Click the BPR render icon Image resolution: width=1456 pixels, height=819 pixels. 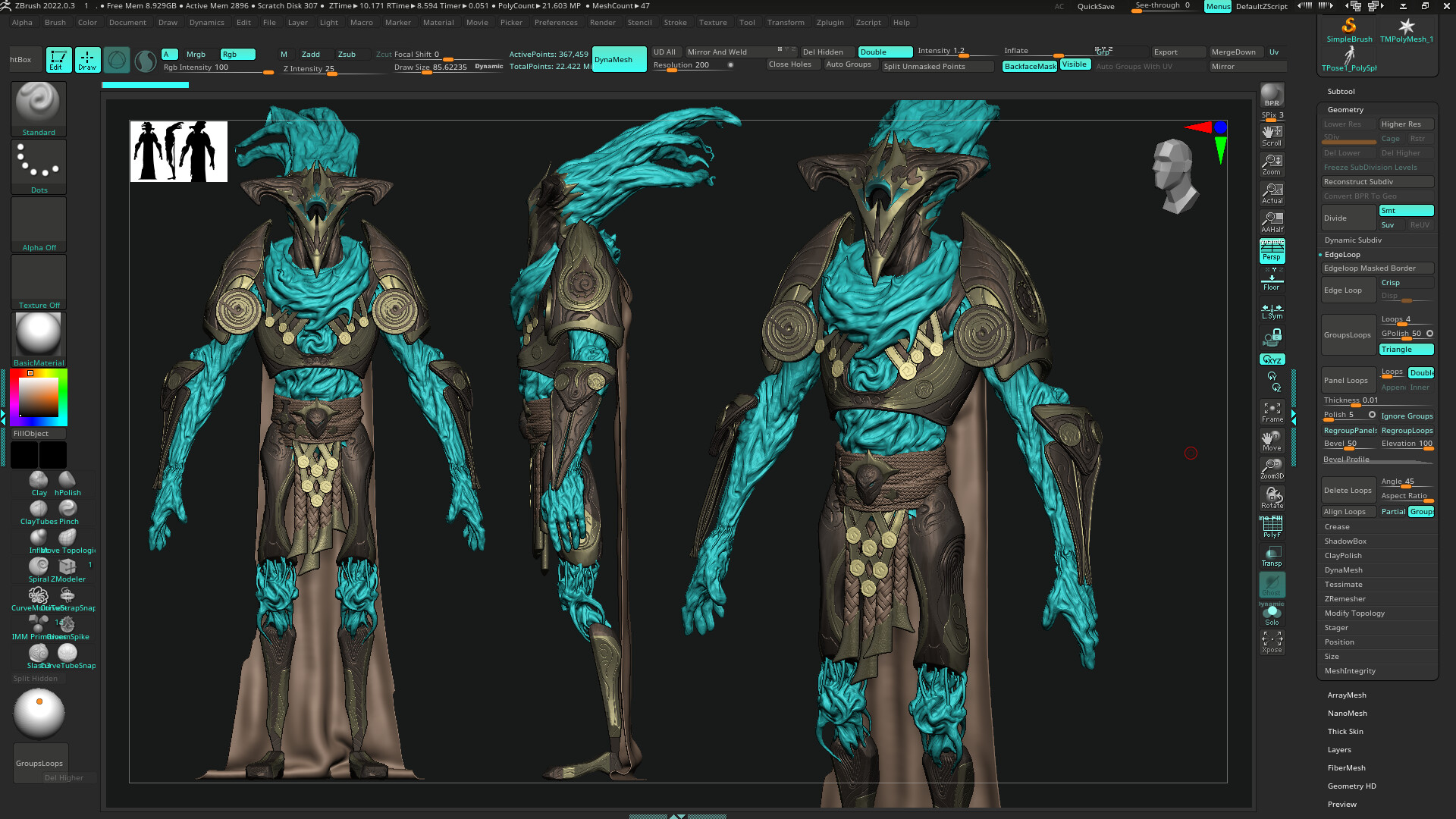1272,96
